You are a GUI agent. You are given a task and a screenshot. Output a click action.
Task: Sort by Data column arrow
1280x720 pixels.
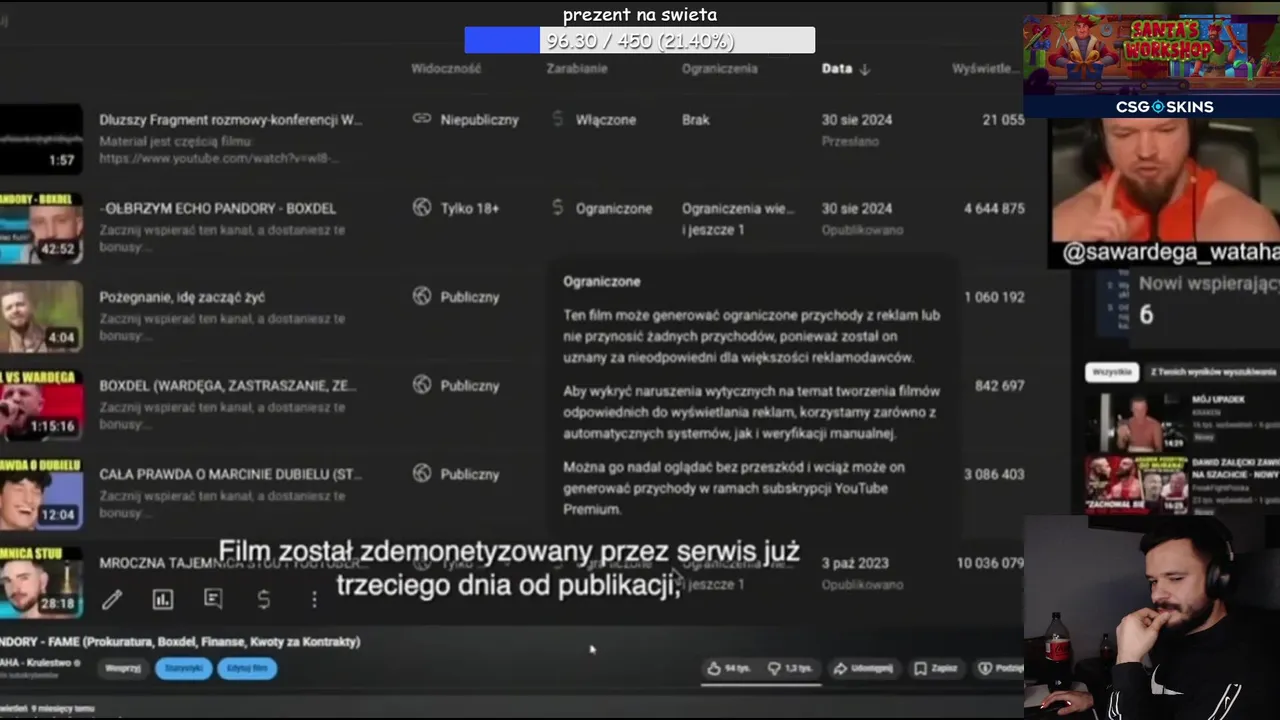[x=865, y=69]
